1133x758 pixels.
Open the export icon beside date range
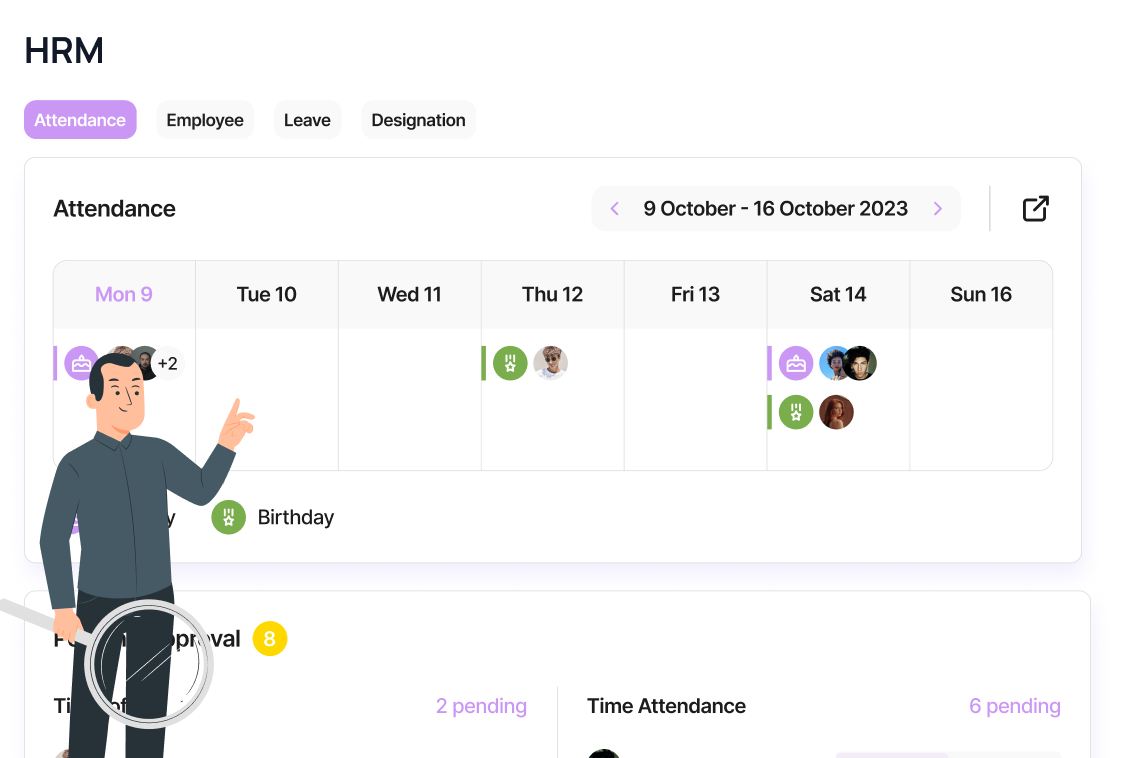pos(1035,209)
